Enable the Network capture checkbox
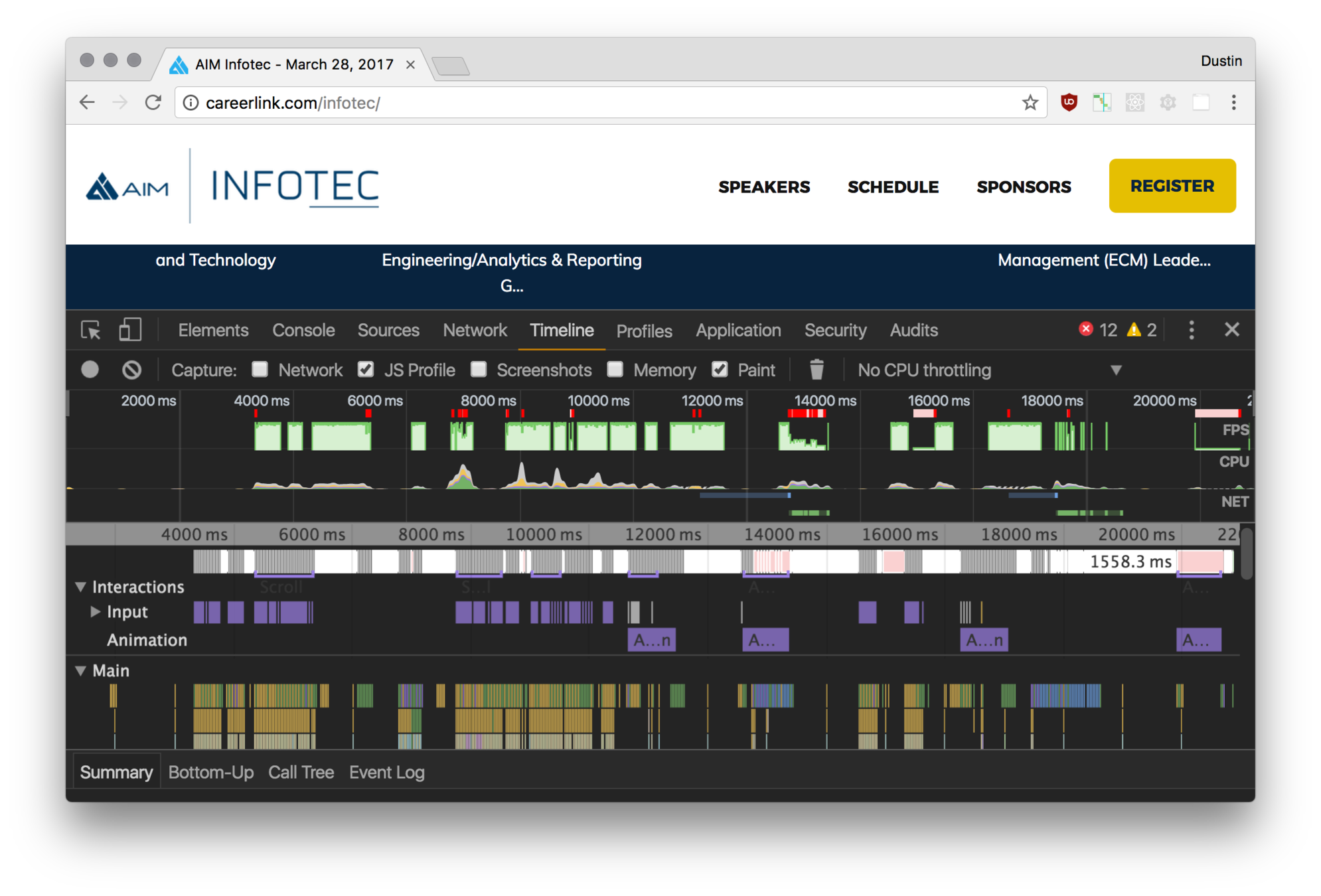Image resolution: width=1321 pixels, height=896 pixels. click(260, 369)
